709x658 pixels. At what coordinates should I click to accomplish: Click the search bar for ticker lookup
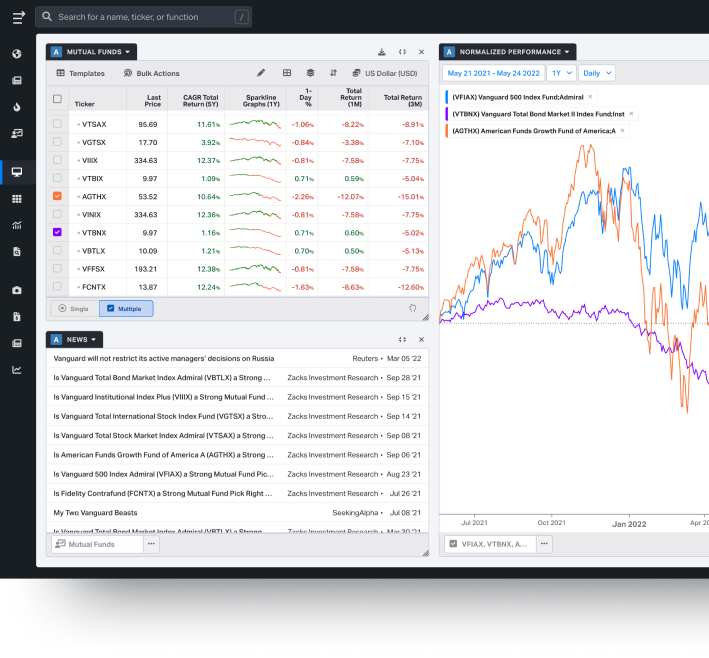click(142, 17)
